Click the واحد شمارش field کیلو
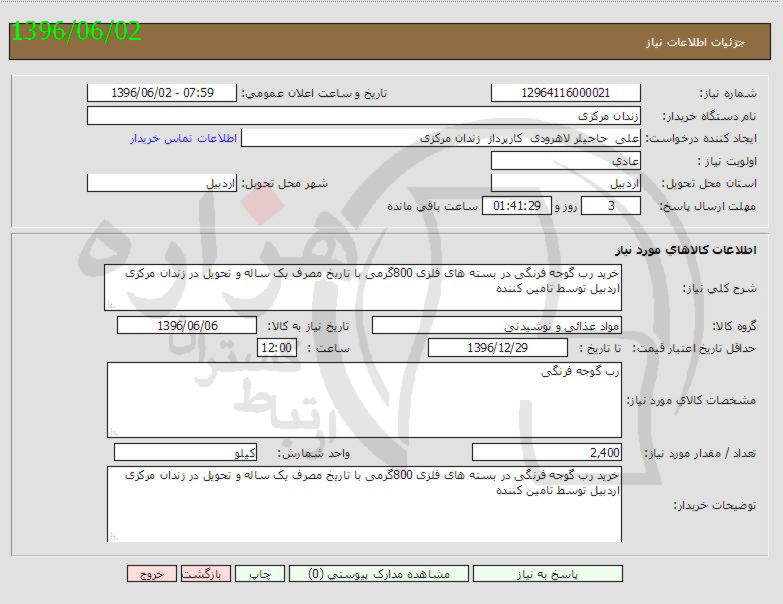Viewport: 783px width, 604px height. click(x=186, y=452)
